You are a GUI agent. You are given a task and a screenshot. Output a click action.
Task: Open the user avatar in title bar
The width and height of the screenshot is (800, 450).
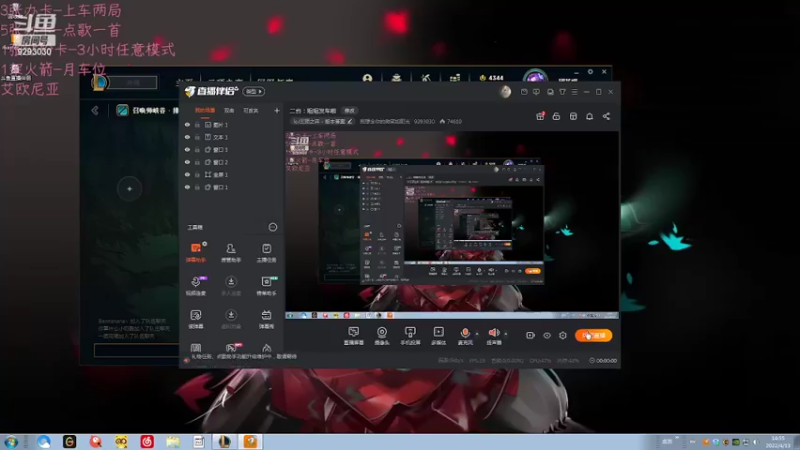505,92
